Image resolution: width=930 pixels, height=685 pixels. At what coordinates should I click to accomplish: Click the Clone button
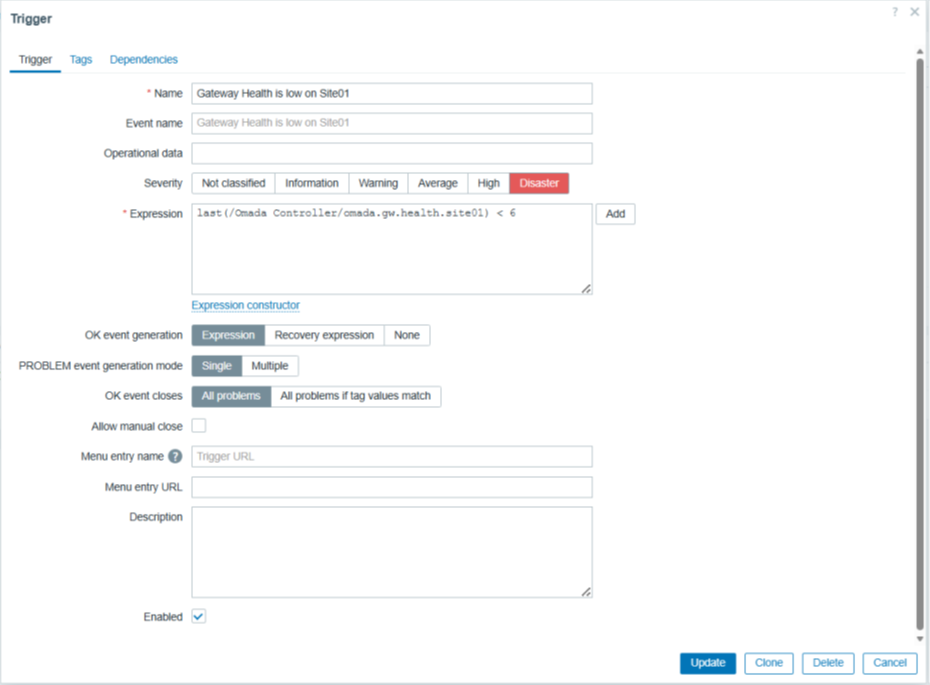pos(769,663)
